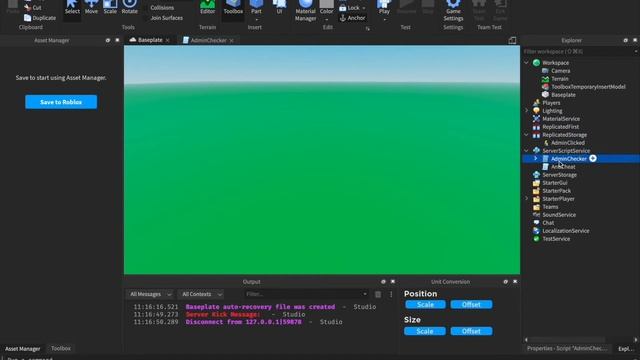Switch to the AdminChecker script tab
Screen dimensions: 640x360
click(208, 40)
